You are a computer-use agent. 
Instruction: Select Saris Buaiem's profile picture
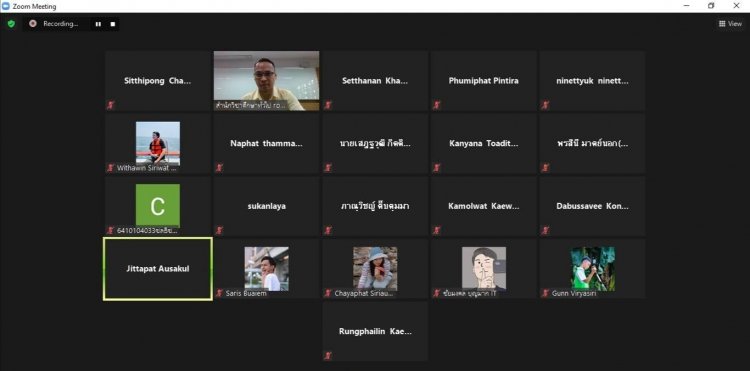266,269
